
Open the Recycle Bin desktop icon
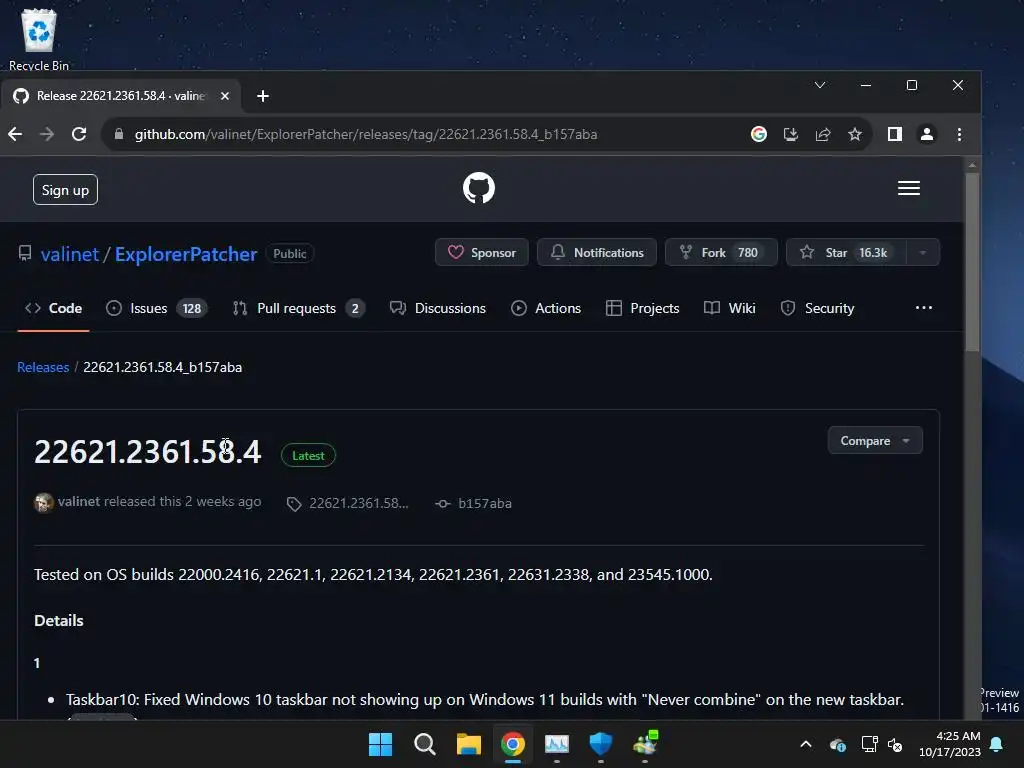[x=39, y=38]
